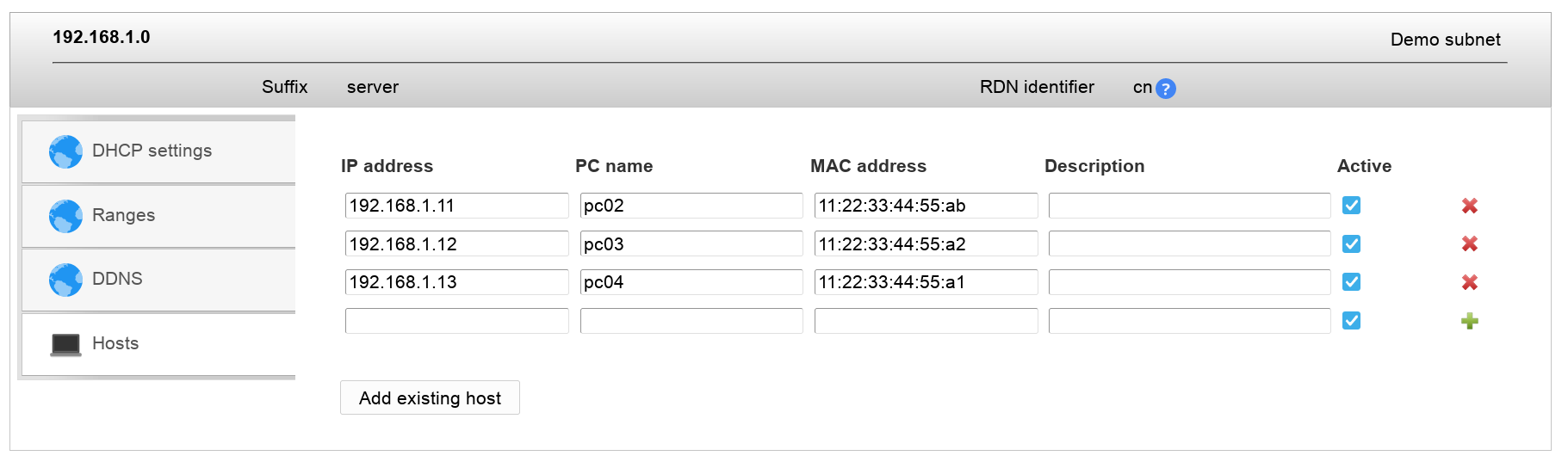Remove host 192.168.1.12 with red X

(x=1469, y=244)
